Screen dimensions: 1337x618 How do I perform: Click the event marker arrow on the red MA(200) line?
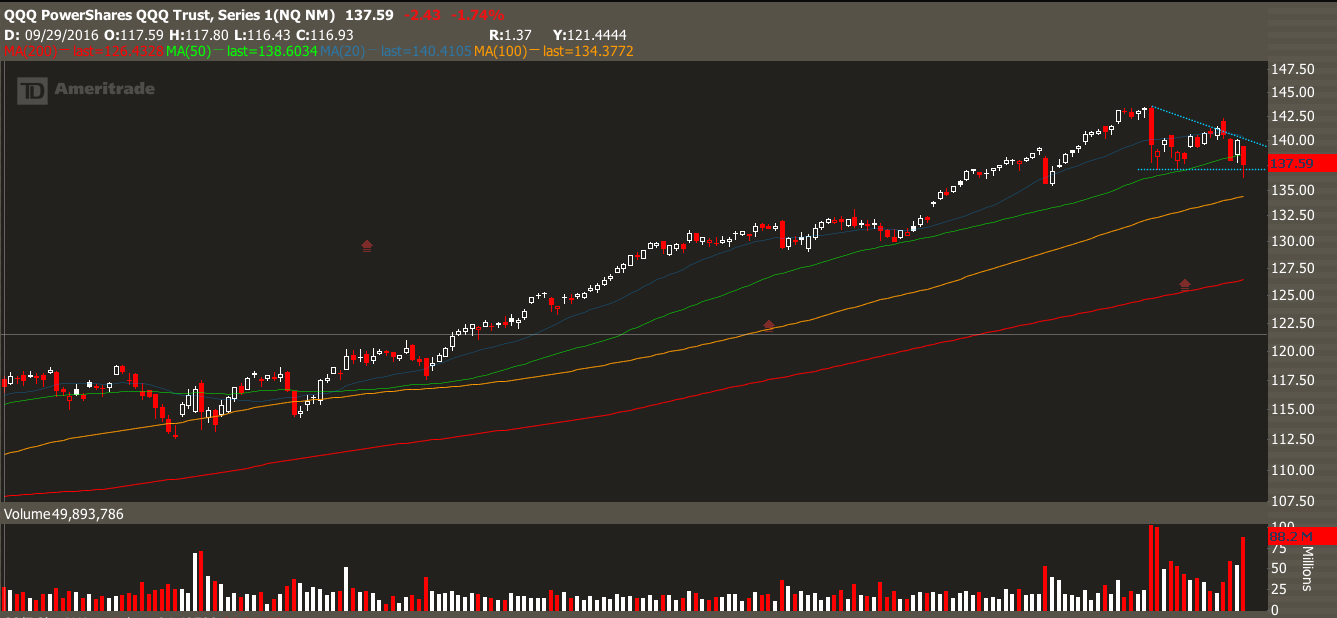[x=1185, y=285]
